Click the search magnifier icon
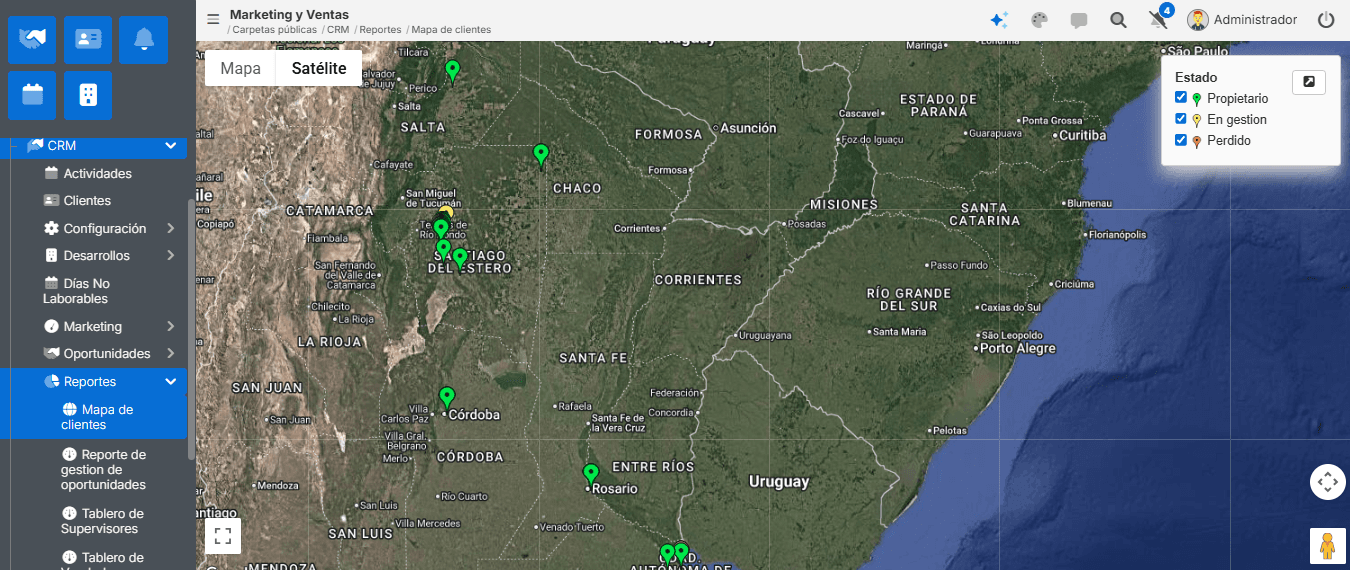This screenshot has height=570, width=1350. click(x=1119, y=20)
